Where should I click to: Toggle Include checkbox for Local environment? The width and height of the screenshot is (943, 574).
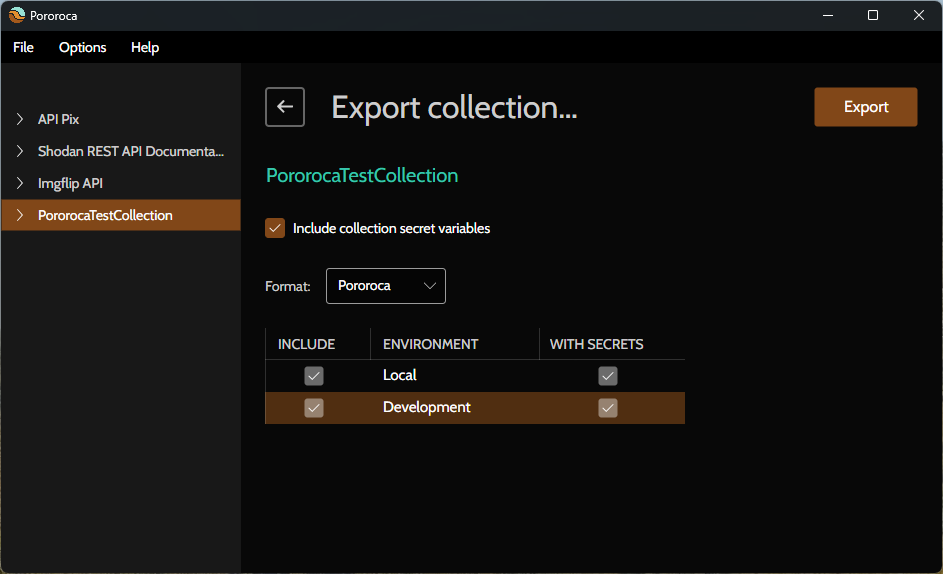[314, 376]
